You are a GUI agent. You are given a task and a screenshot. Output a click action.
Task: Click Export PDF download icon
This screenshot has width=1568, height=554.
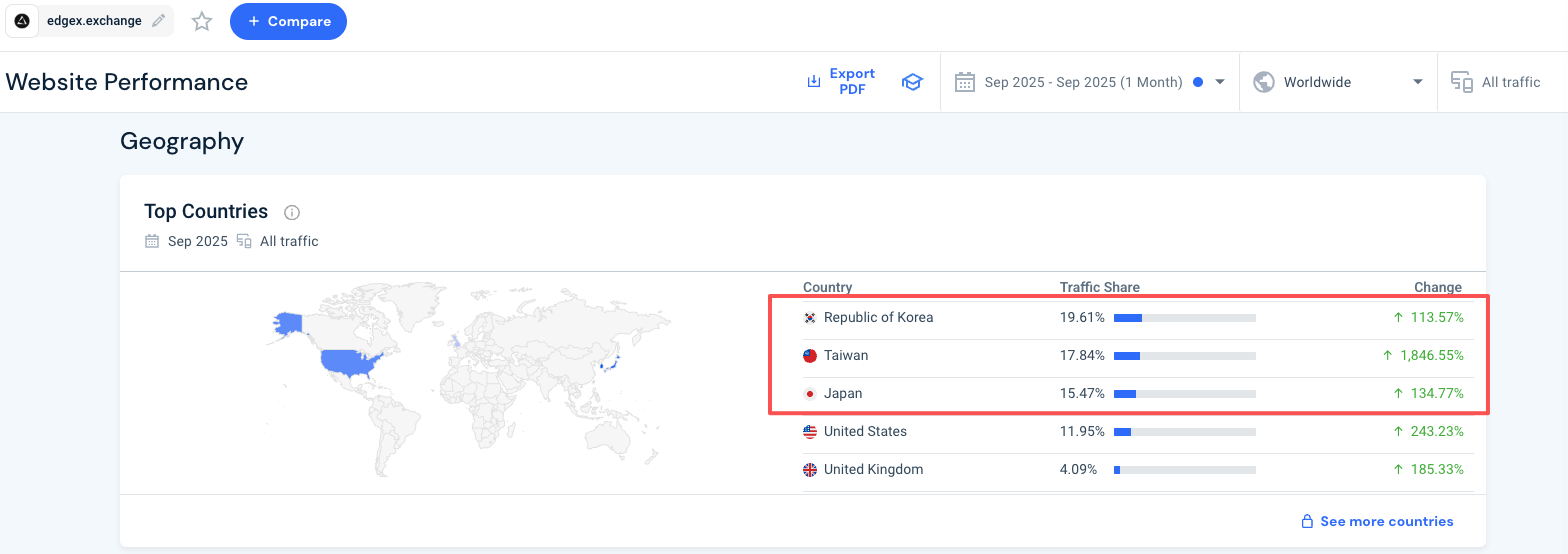(814, 81)
